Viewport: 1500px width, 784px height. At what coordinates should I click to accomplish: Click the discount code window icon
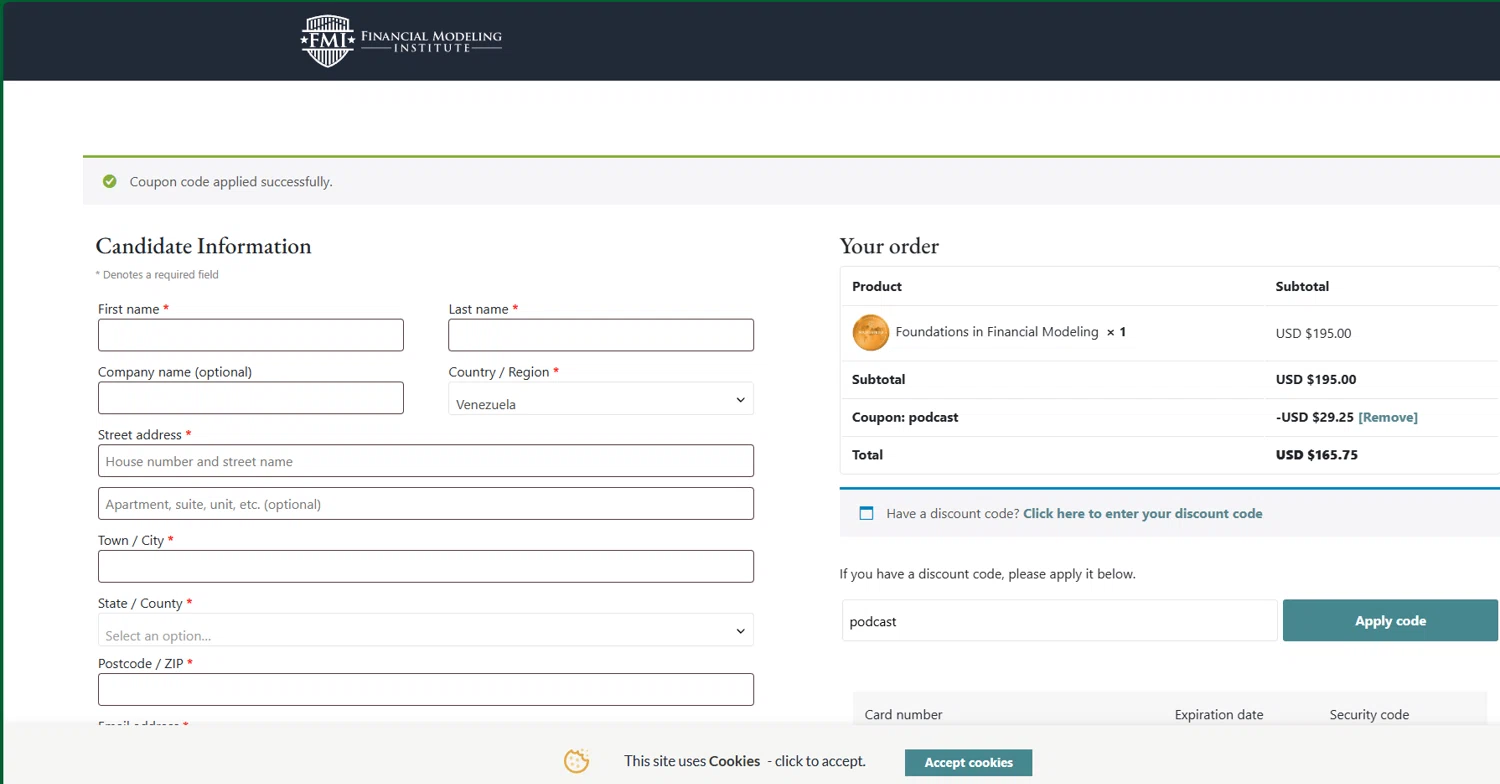pyautogui.click(x=867, y=513)
